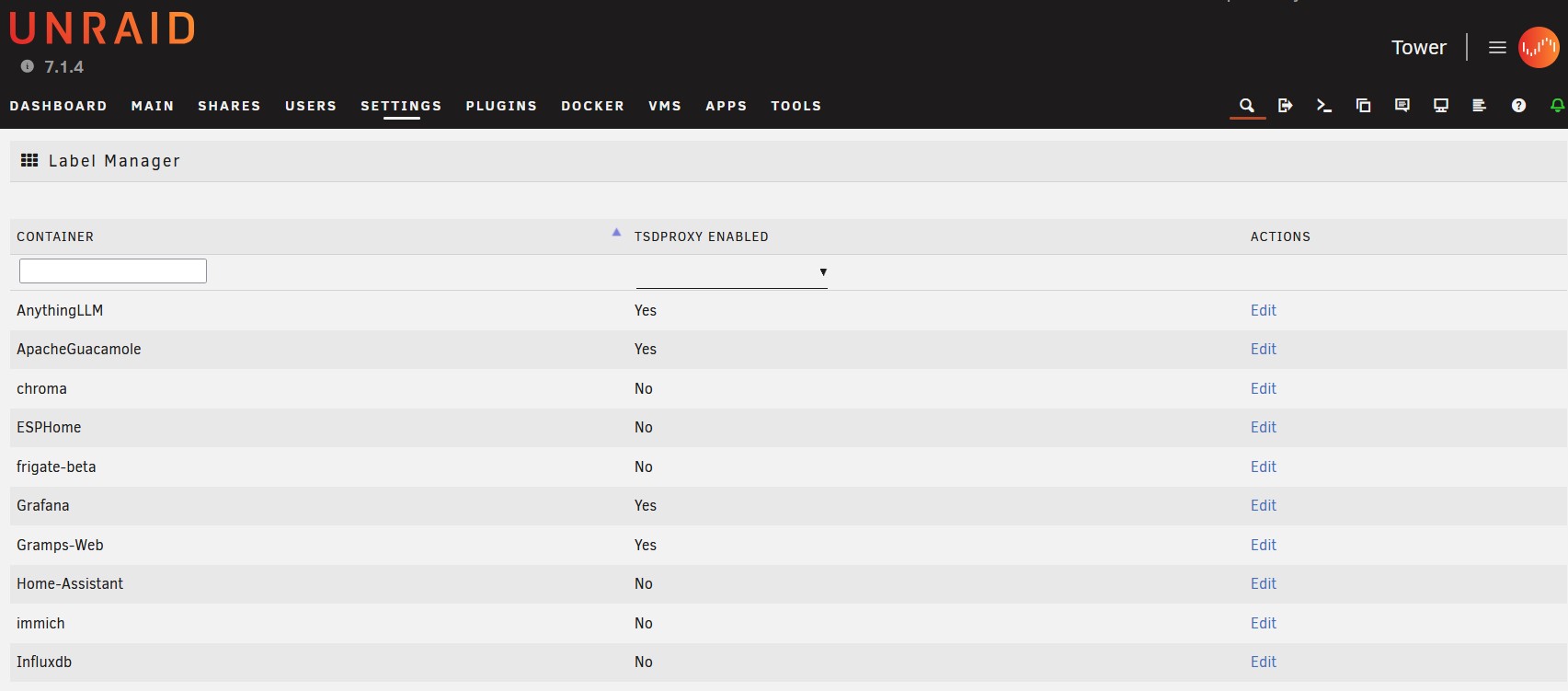This screenshot has width=1568, height=691.
Task: Click the Home-Assistant container name
Action: pyautogui.click(x=70, y=583)
